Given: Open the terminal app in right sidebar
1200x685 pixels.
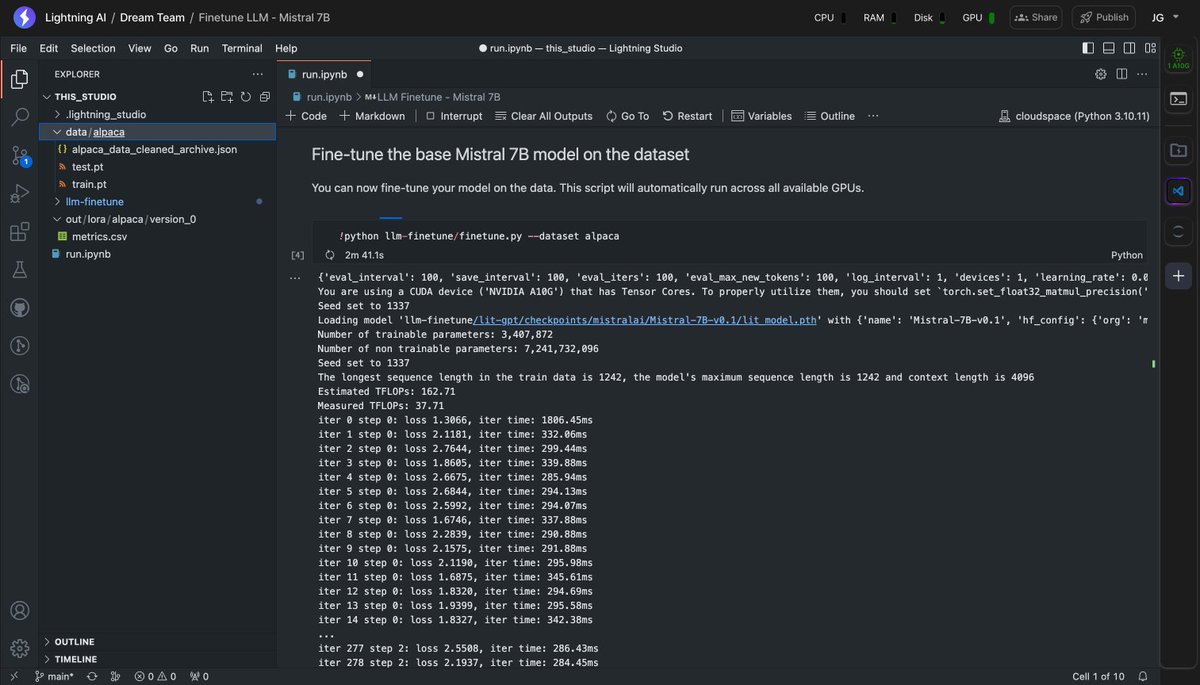Looking at the screenshot, I should pos(1179,98).
